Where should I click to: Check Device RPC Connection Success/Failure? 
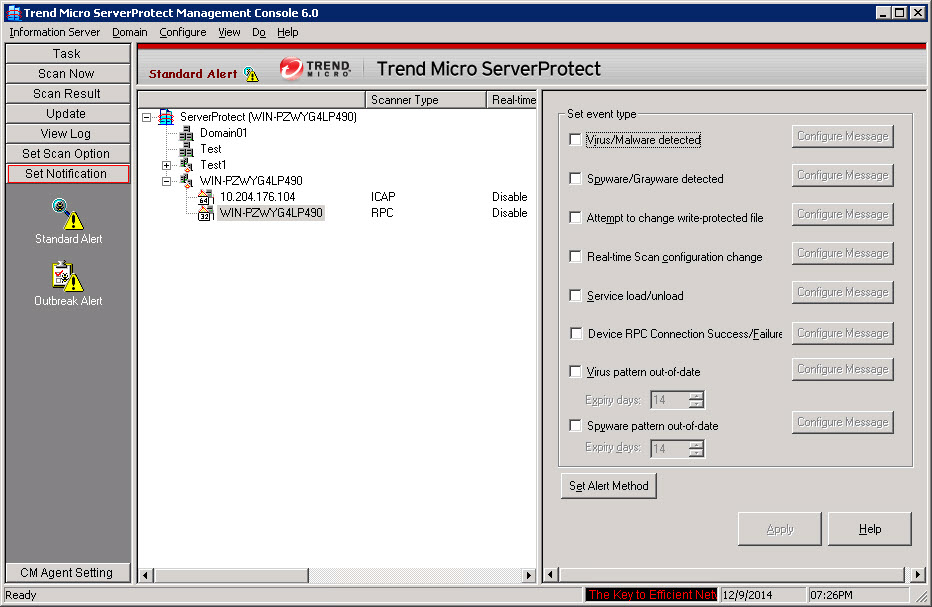coord(575,334)
